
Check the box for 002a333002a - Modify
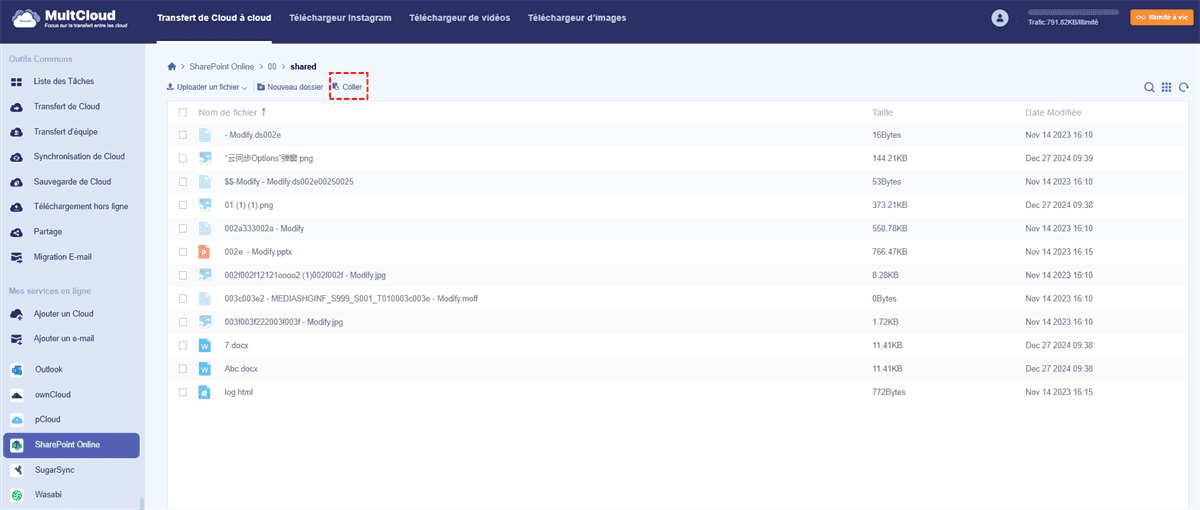pyautogui.click(x=183, y=228)
